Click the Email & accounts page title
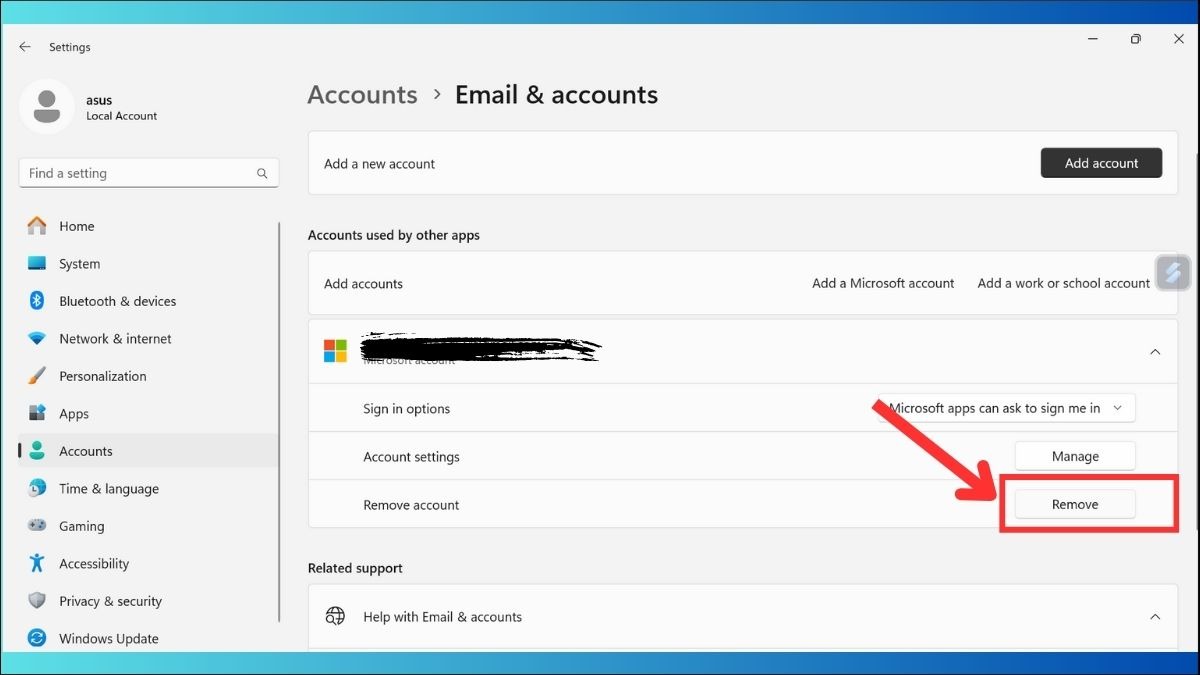1200x675 pixels. pos(556,94)
